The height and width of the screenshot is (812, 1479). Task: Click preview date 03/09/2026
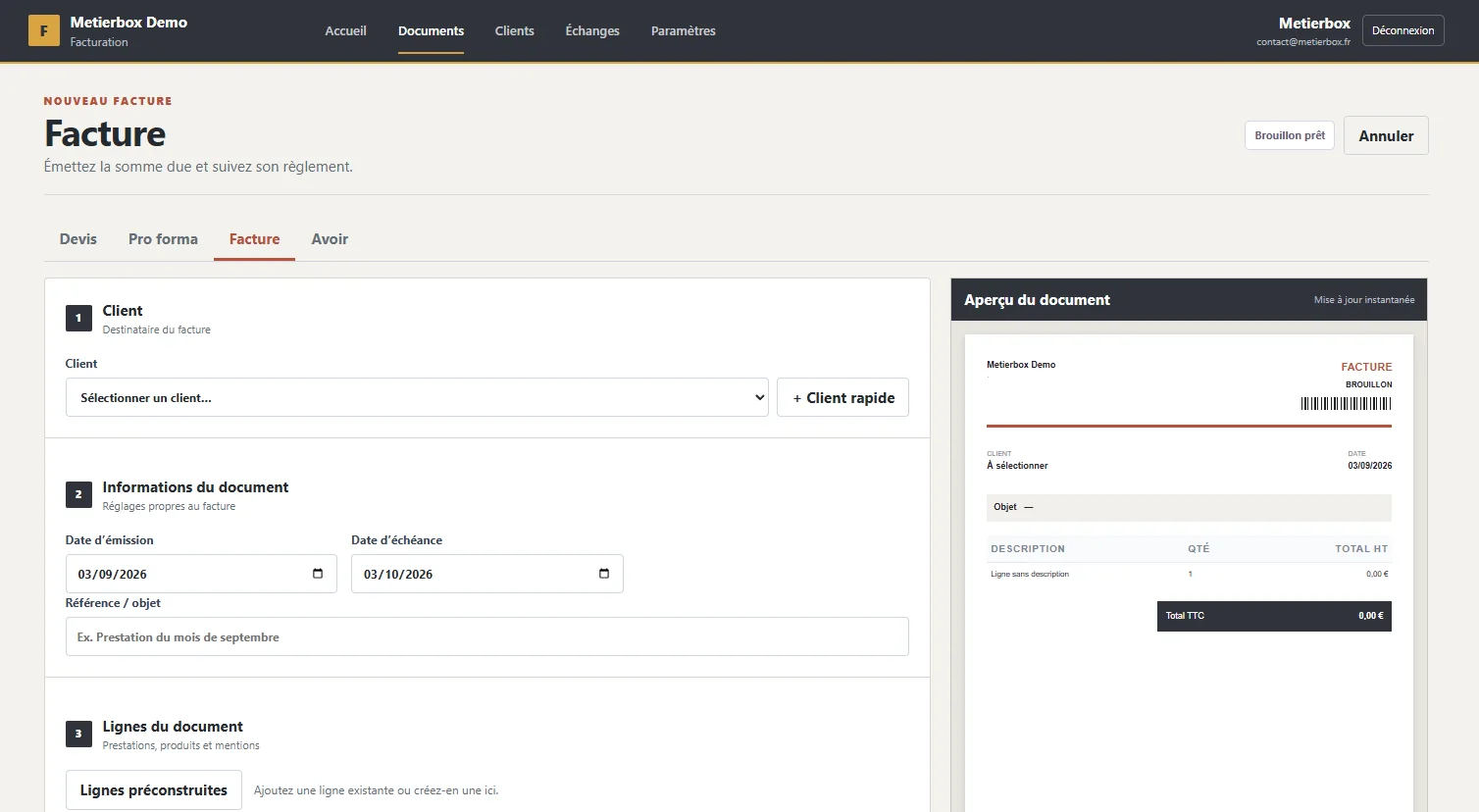[x=1369, y=466]
